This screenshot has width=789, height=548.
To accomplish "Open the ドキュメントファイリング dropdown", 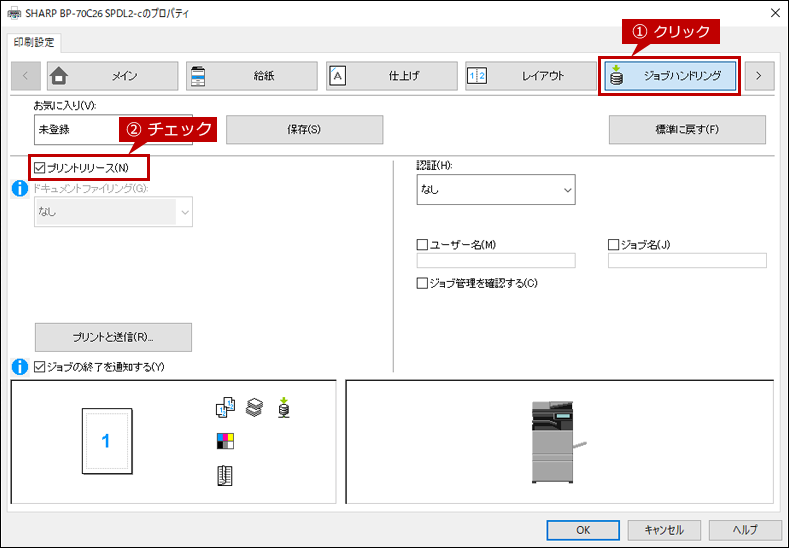I will pyautogui.click(x=113, y=212).
